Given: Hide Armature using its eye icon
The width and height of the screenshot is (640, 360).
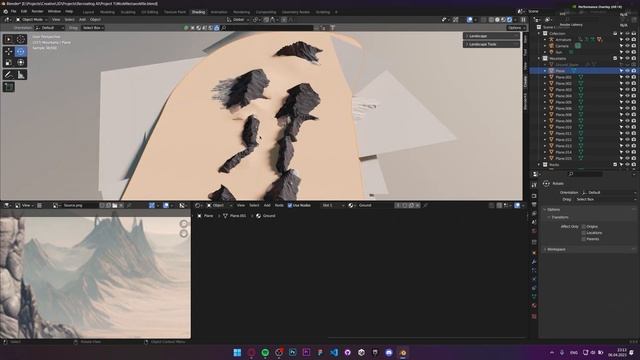Looking at the screenshot, I should coord(627,40).
